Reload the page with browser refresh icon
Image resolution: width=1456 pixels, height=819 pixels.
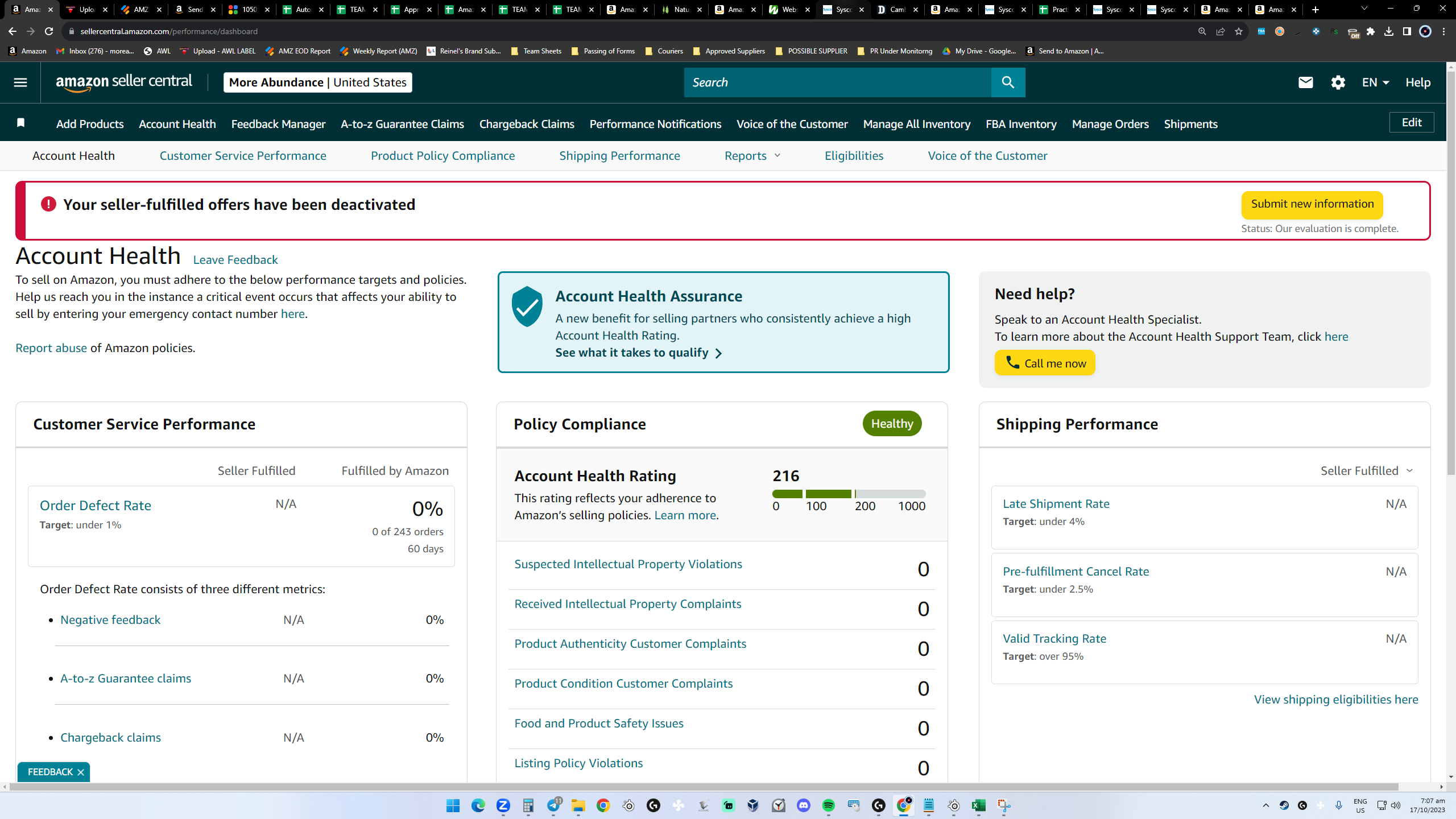click(49, 31)
